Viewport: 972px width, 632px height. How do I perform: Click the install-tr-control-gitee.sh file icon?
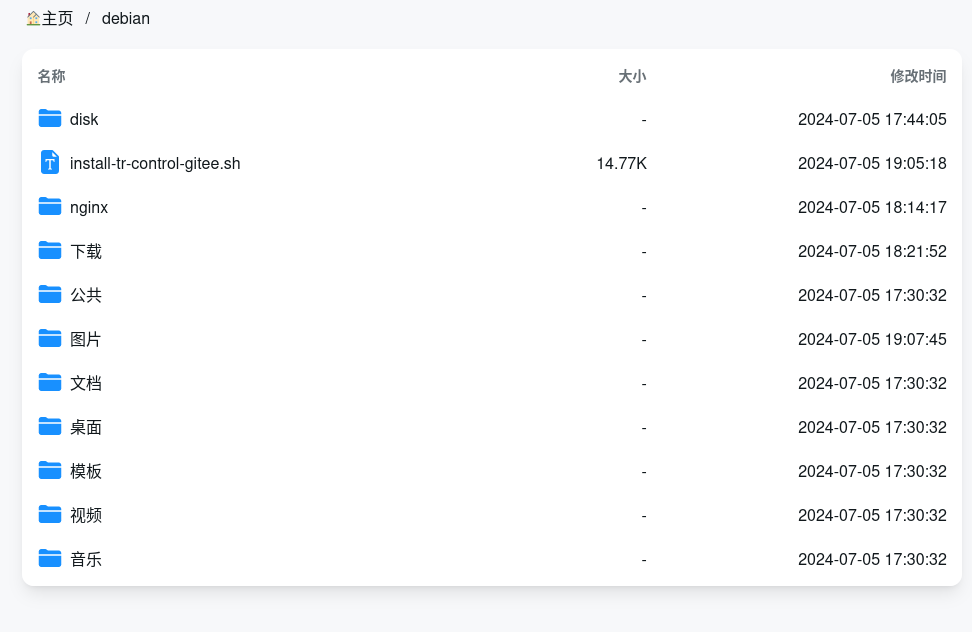pyautogui.click(x=50, y=162)
